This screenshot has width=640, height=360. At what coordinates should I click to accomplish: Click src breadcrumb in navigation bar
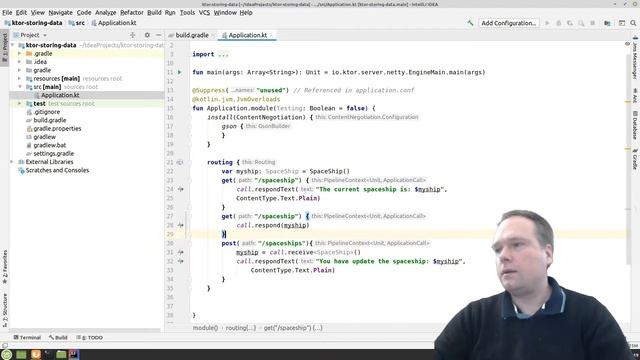pyautogui.click(x=77, y=23)
